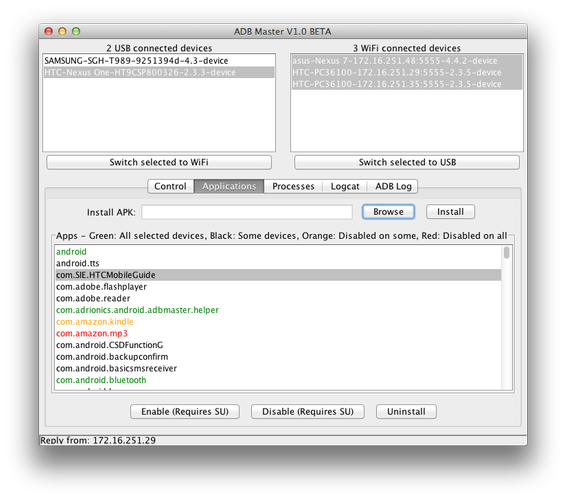Focus the Install APK path field
The width and height of the screenshot is (567, 500).
[247, 212]
